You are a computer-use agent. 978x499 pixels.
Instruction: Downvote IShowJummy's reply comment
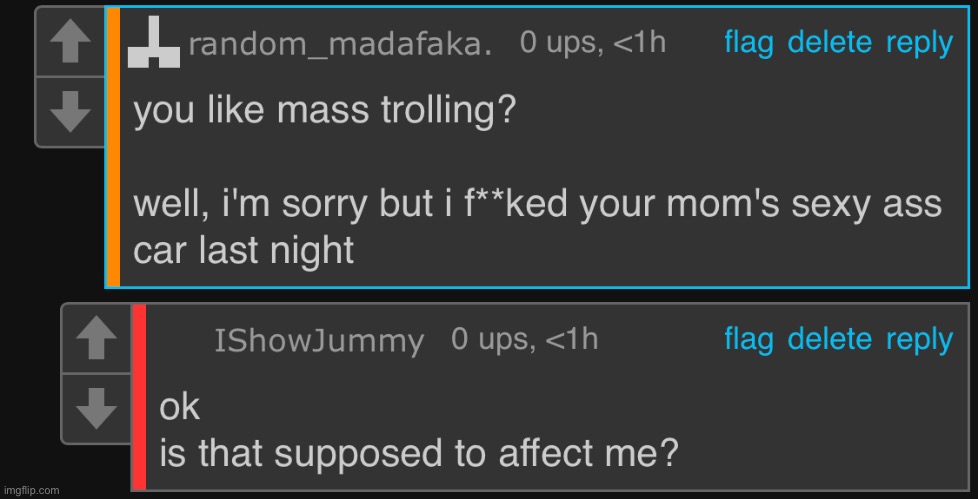pos(96,408)
